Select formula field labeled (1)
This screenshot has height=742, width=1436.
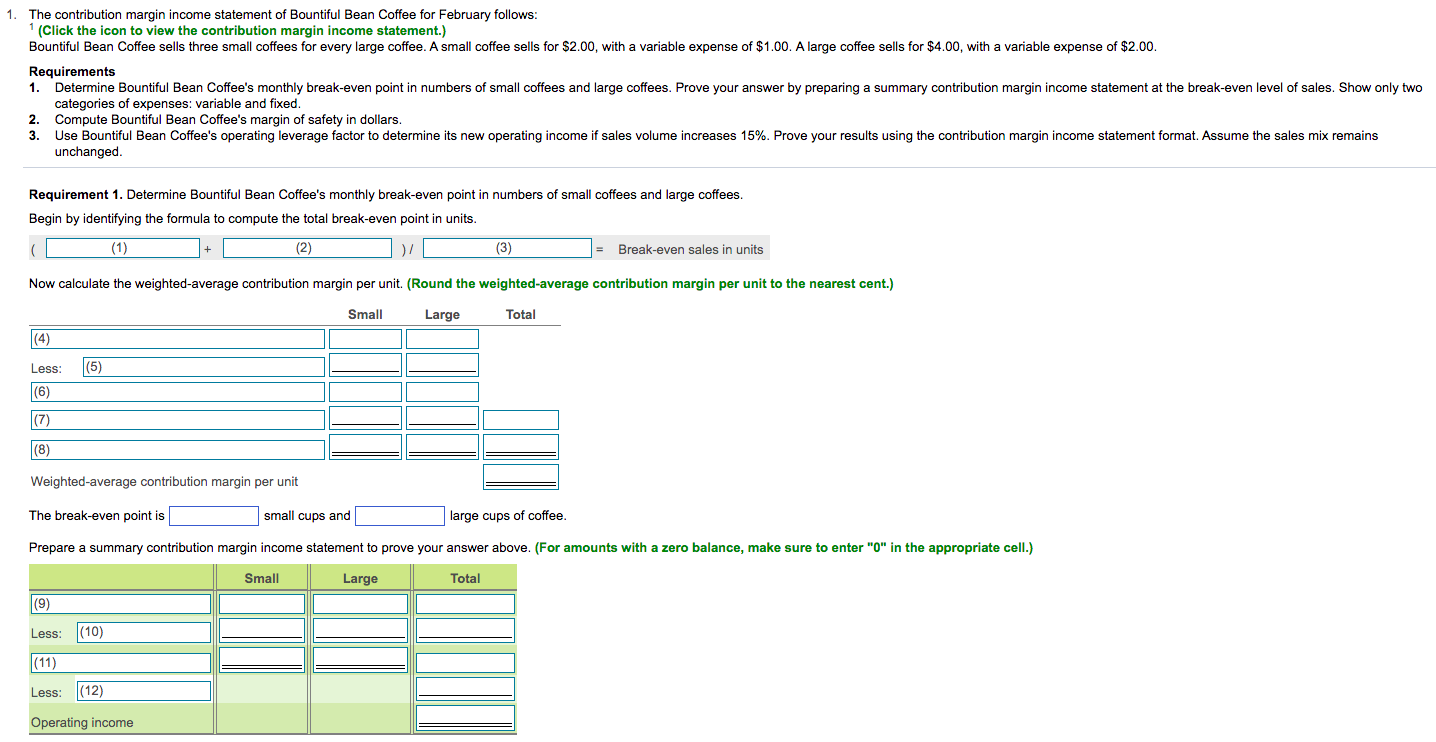pyautogui.click(x=122, y=248)
